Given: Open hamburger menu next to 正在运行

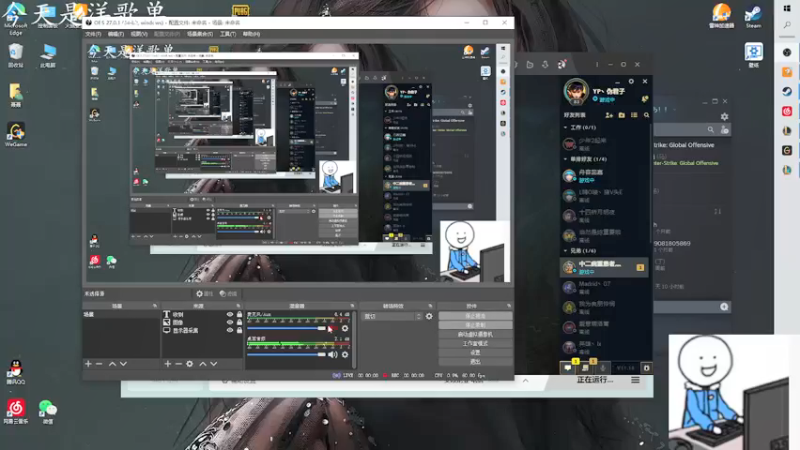Looking at the screenshot, I should [635, 380].
